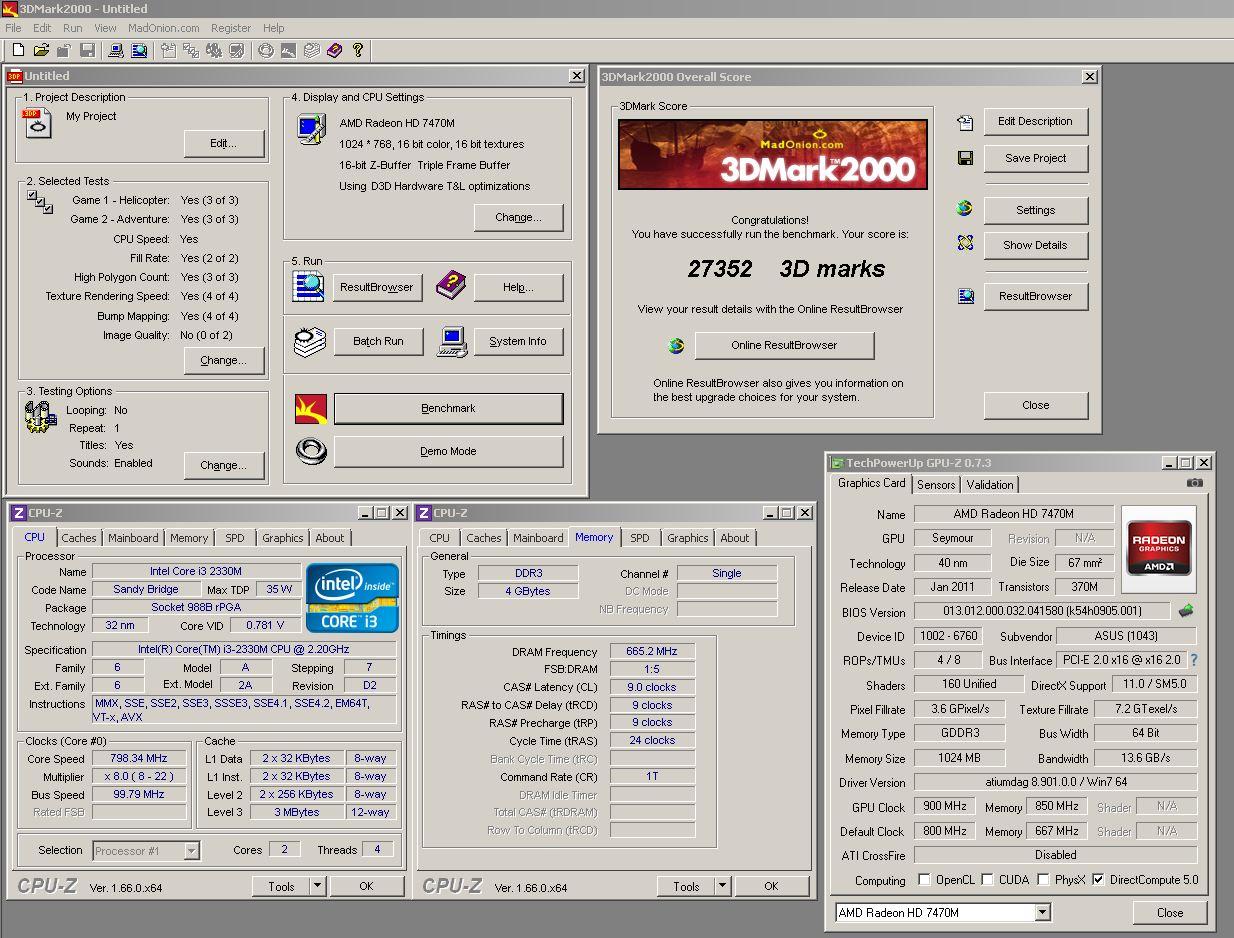Click the Open project folder toolbar icon
The image size is (1234, 938).
41,50
